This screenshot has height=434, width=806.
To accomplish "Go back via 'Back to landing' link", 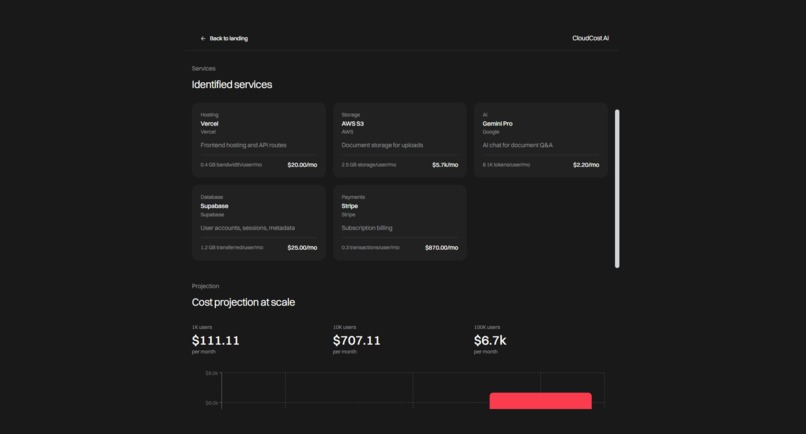I will tap(224, 39).
